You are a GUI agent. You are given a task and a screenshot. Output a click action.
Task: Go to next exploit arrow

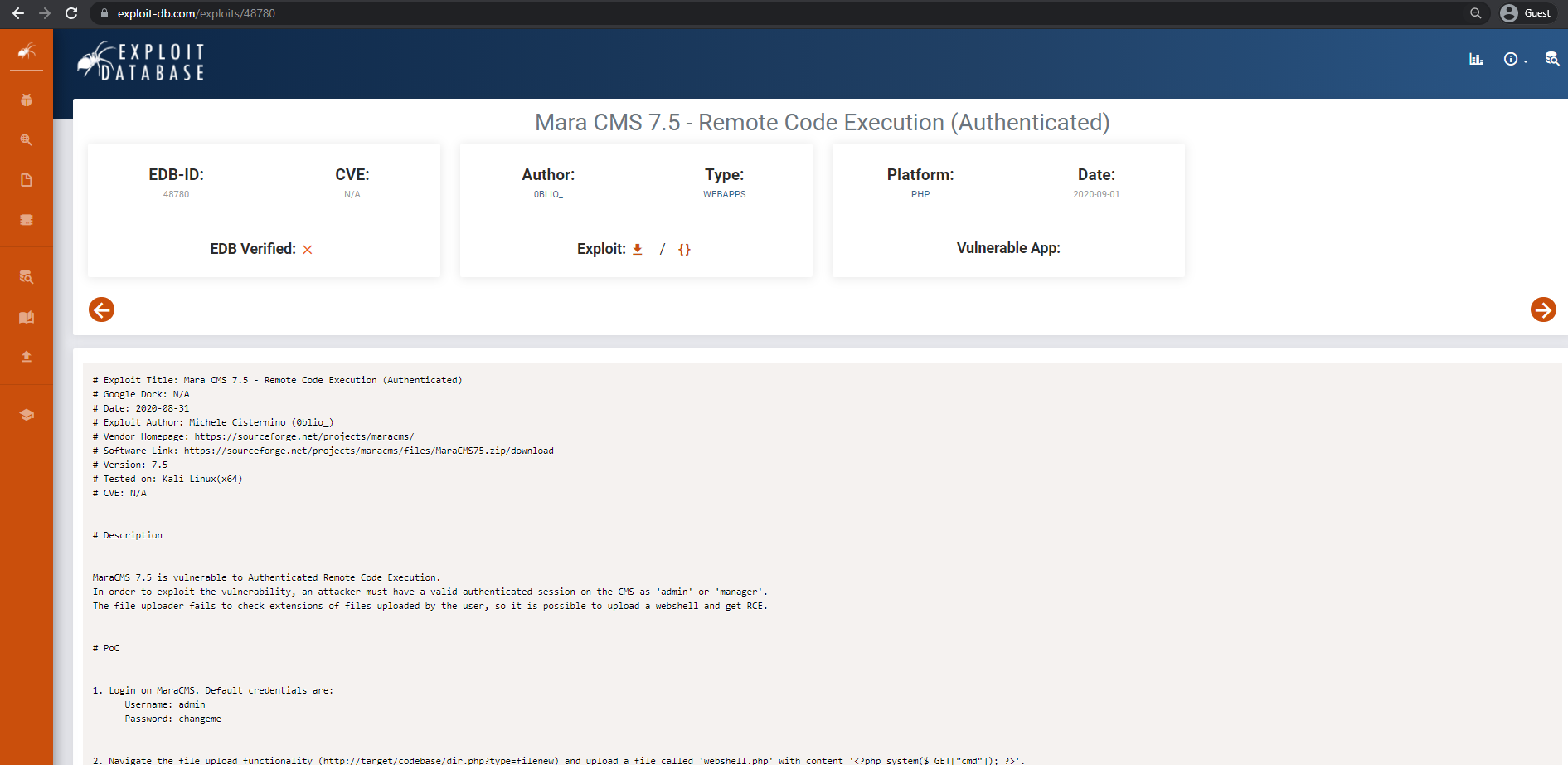point(1543,309)
